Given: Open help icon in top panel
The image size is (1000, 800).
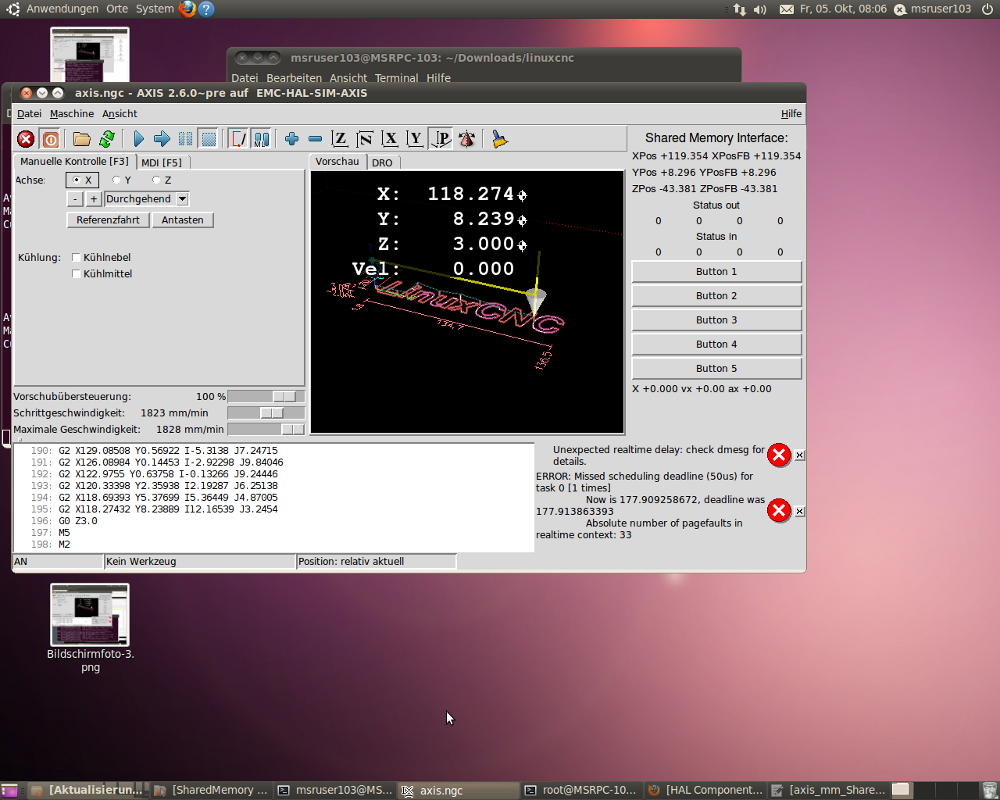Looking at the screenshot, I should [206, 9].
